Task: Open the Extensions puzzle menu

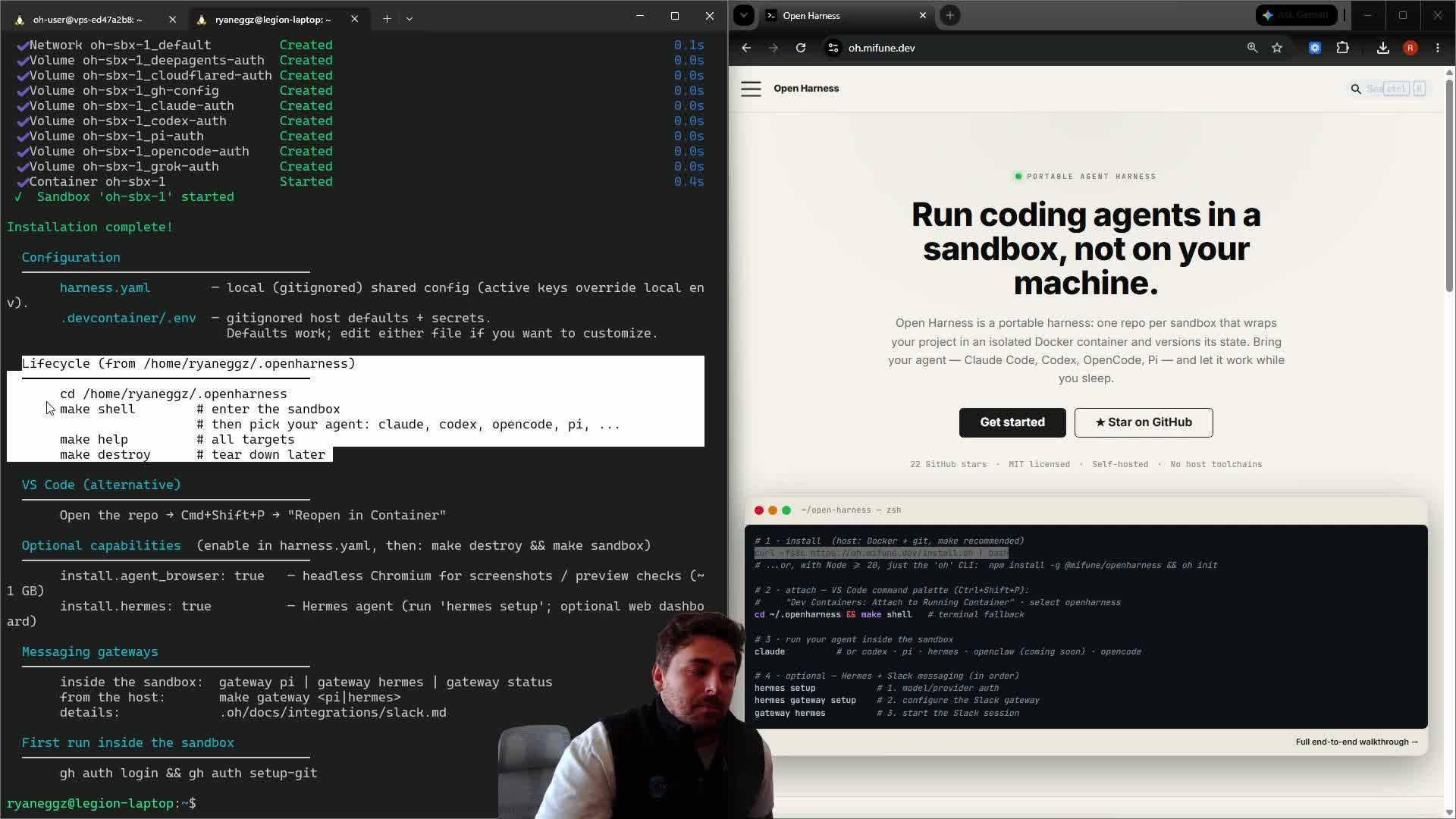Action: [x=1343, y=48]
